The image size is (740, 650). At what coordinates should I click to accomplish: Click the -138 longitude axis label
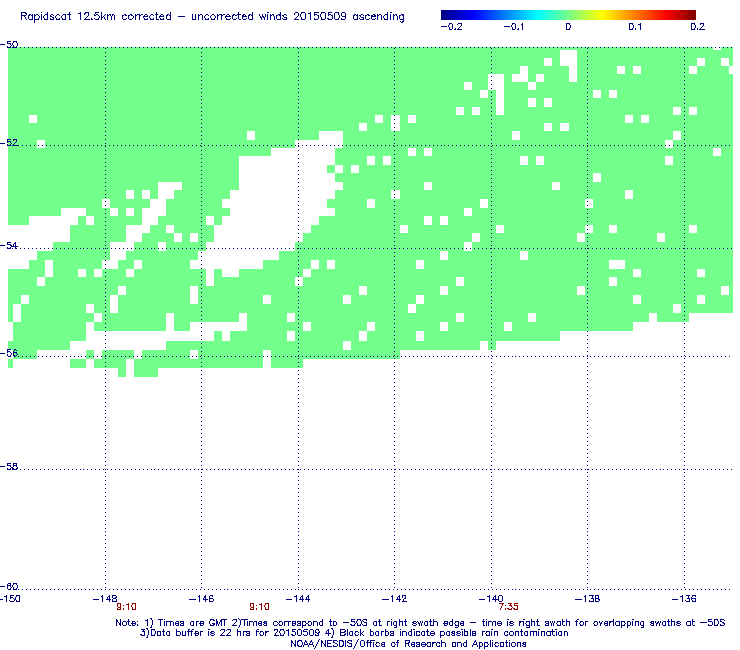587,599
